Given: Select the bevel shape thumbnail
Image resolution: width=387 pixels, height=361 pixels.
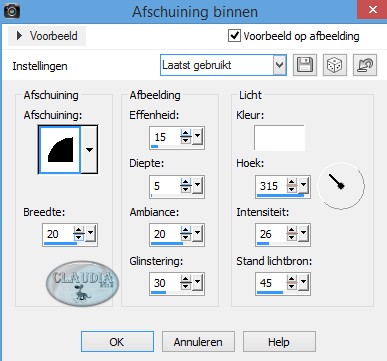Looking at the screenshot, I should [x=60, y=150].
